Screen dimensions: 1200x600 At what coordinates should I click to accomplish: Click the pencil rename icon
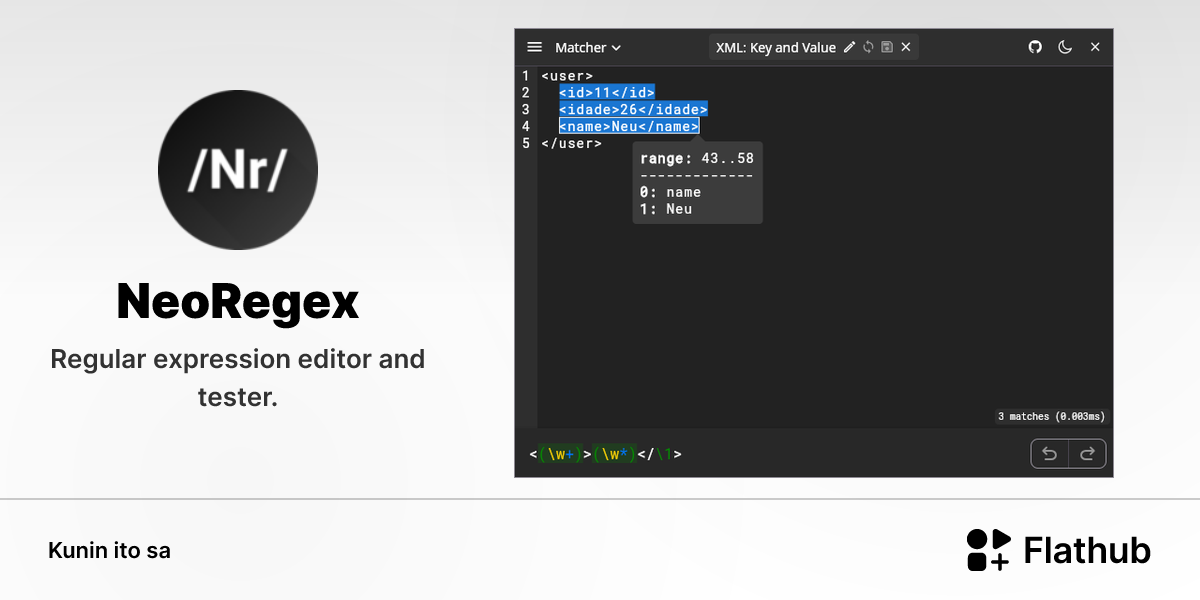pos(850,47)
